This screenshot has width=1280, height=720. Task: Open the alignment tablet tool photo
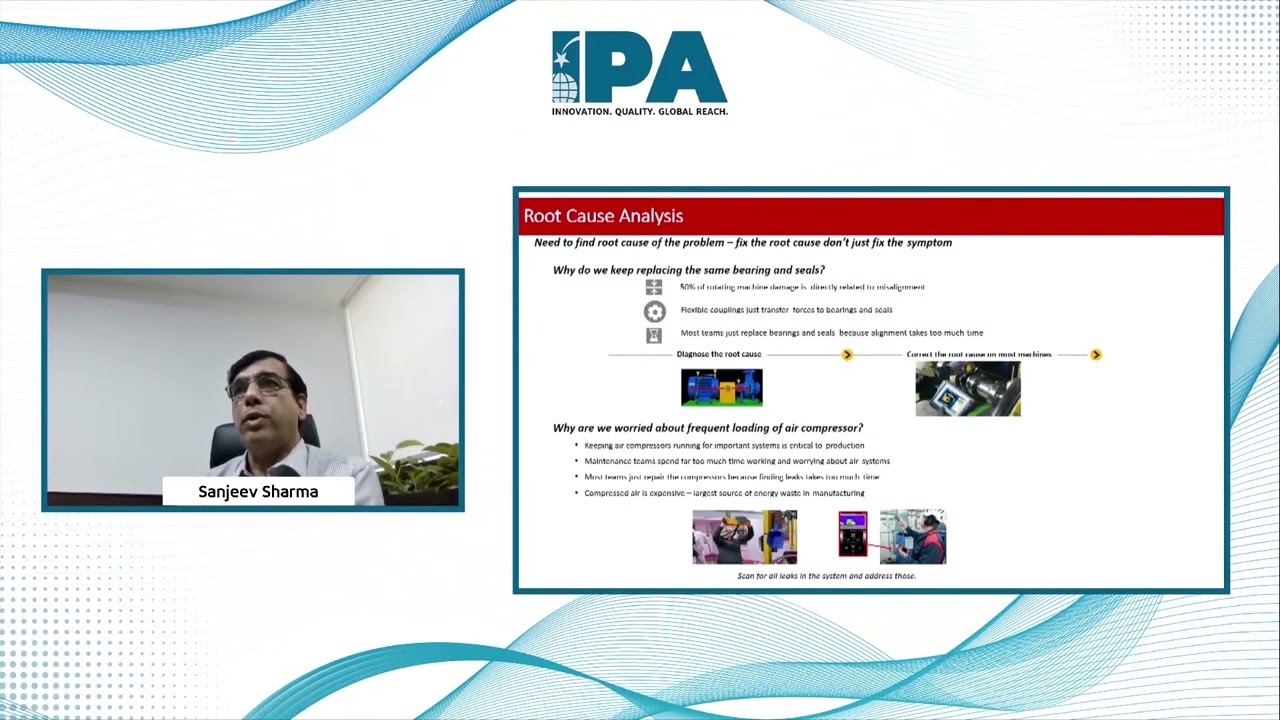(967, 389)
